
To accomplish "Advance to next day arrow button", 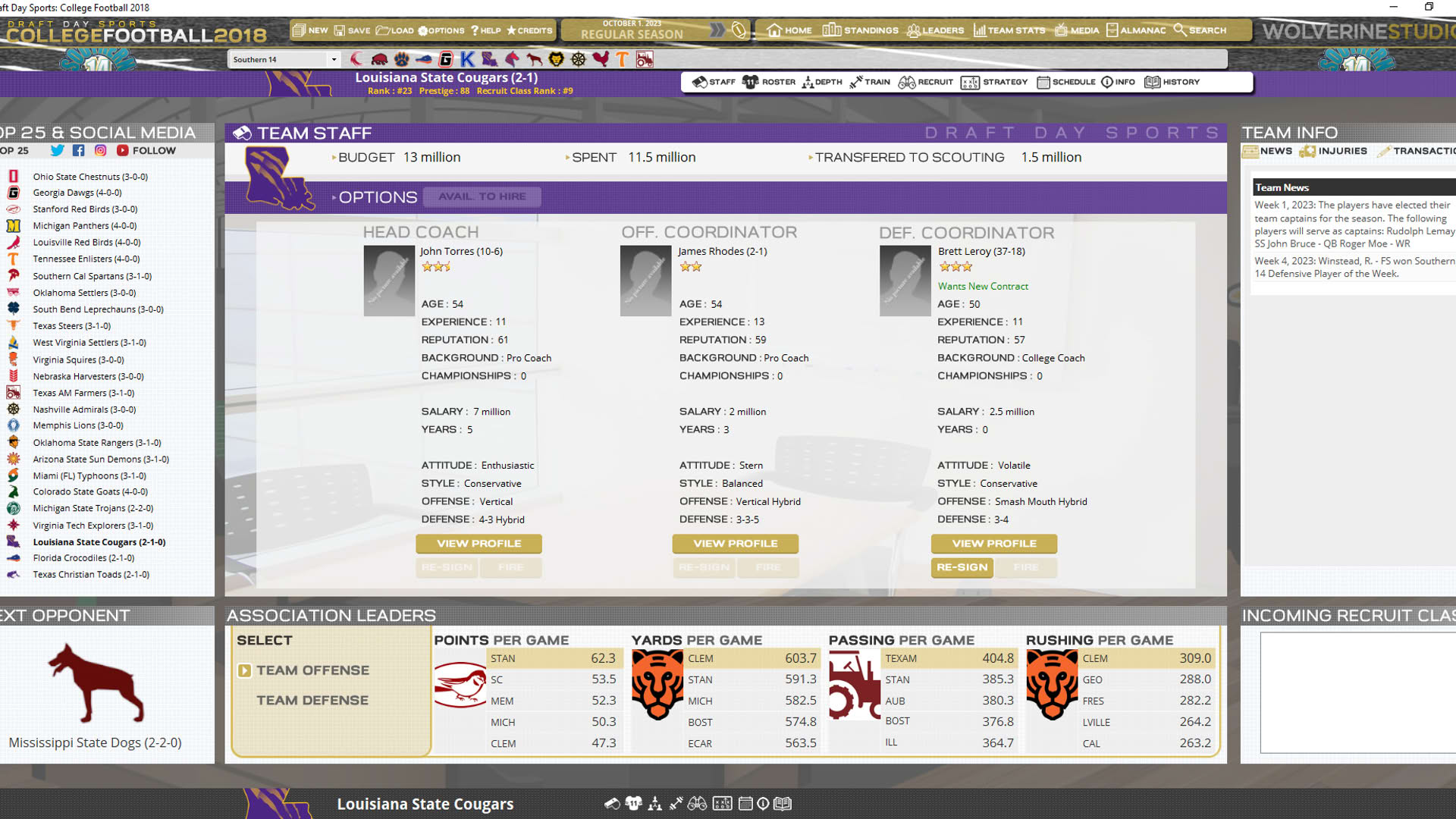I will (717, 30).
